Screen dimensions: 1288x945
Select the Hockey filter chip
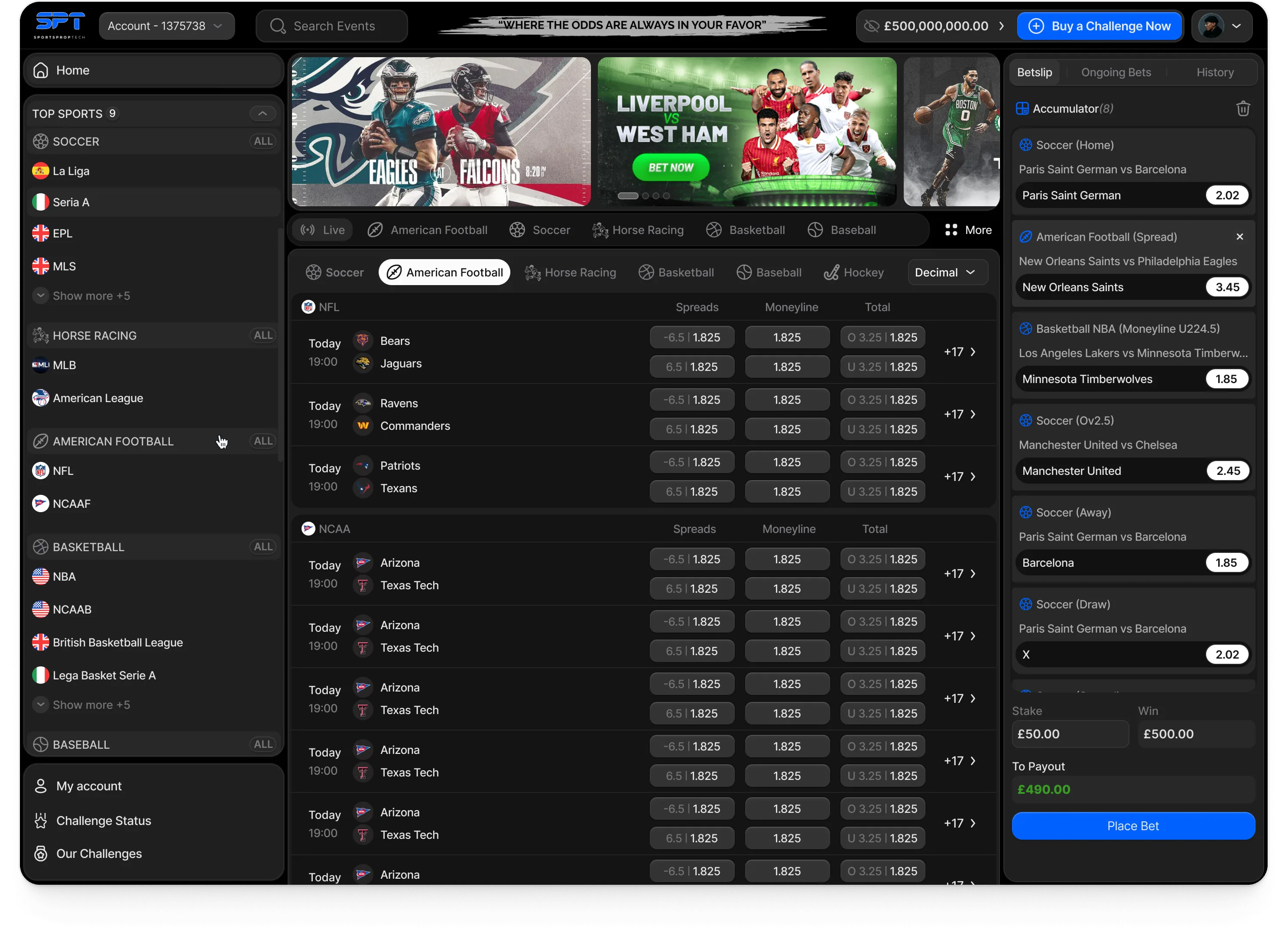coord(854,272)
